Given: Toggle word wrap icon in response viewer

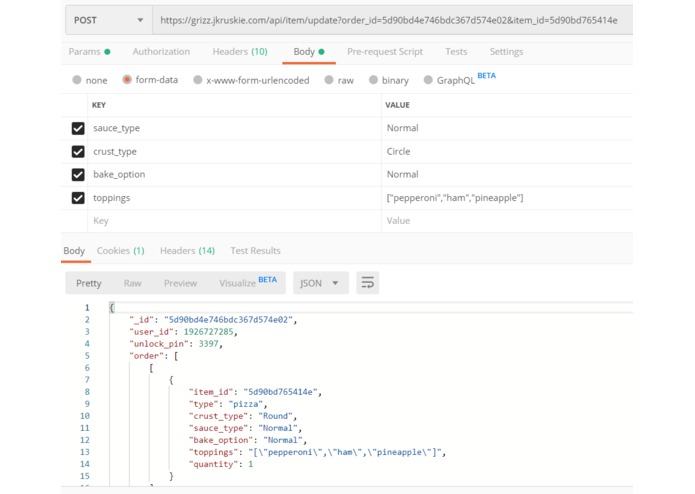Looking at the screenshot, I should tap(367, 283).
